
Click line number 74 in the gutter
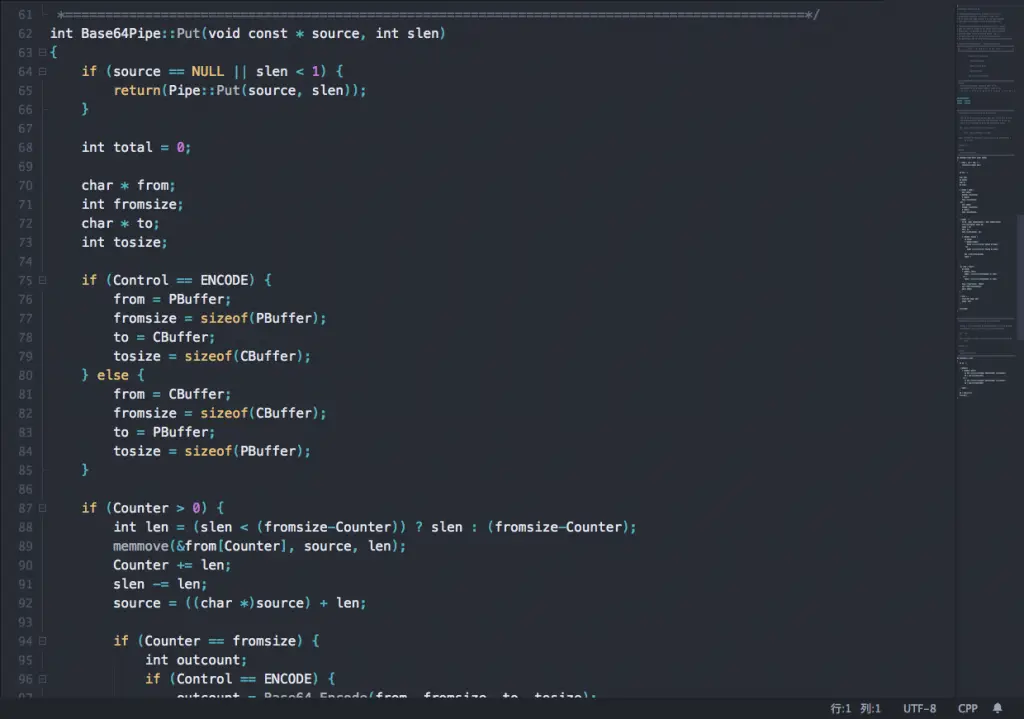pos(25,261)
